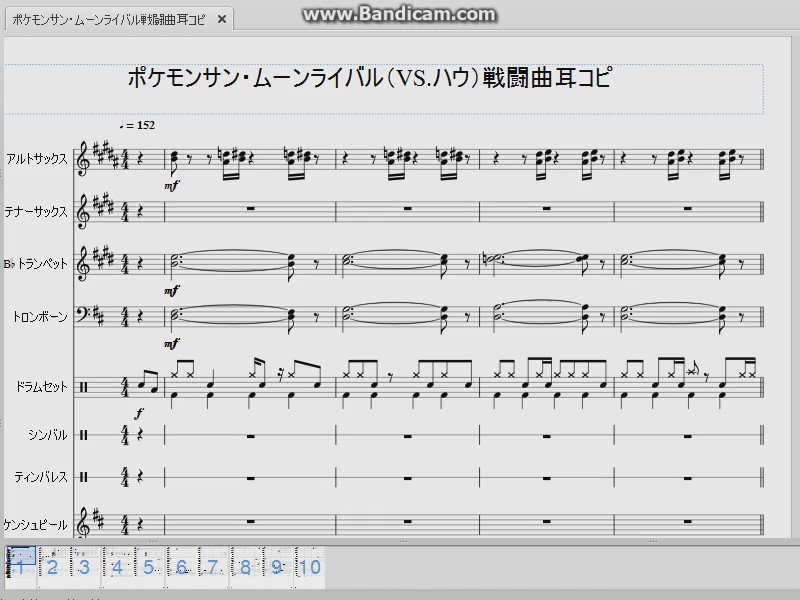Open page 6 thumbnail in navigator

[x=182, y=567]
